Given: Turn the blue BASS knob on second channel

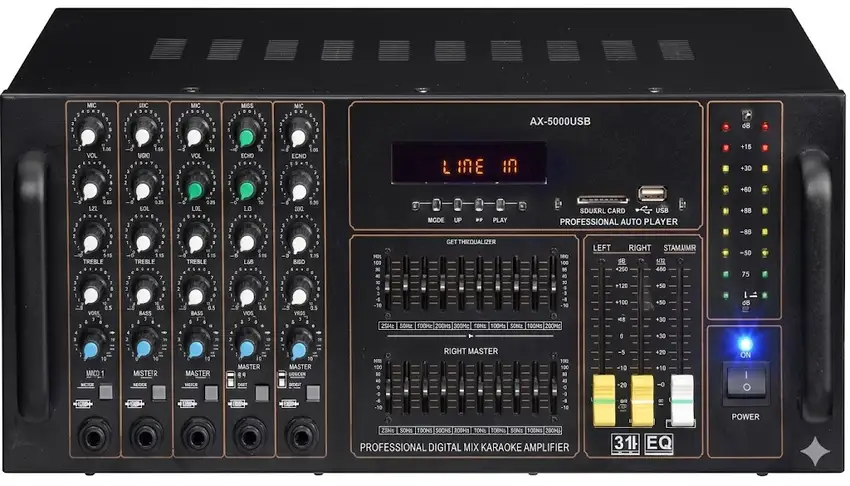Looking at the screenshot, I should pos(143,345).
